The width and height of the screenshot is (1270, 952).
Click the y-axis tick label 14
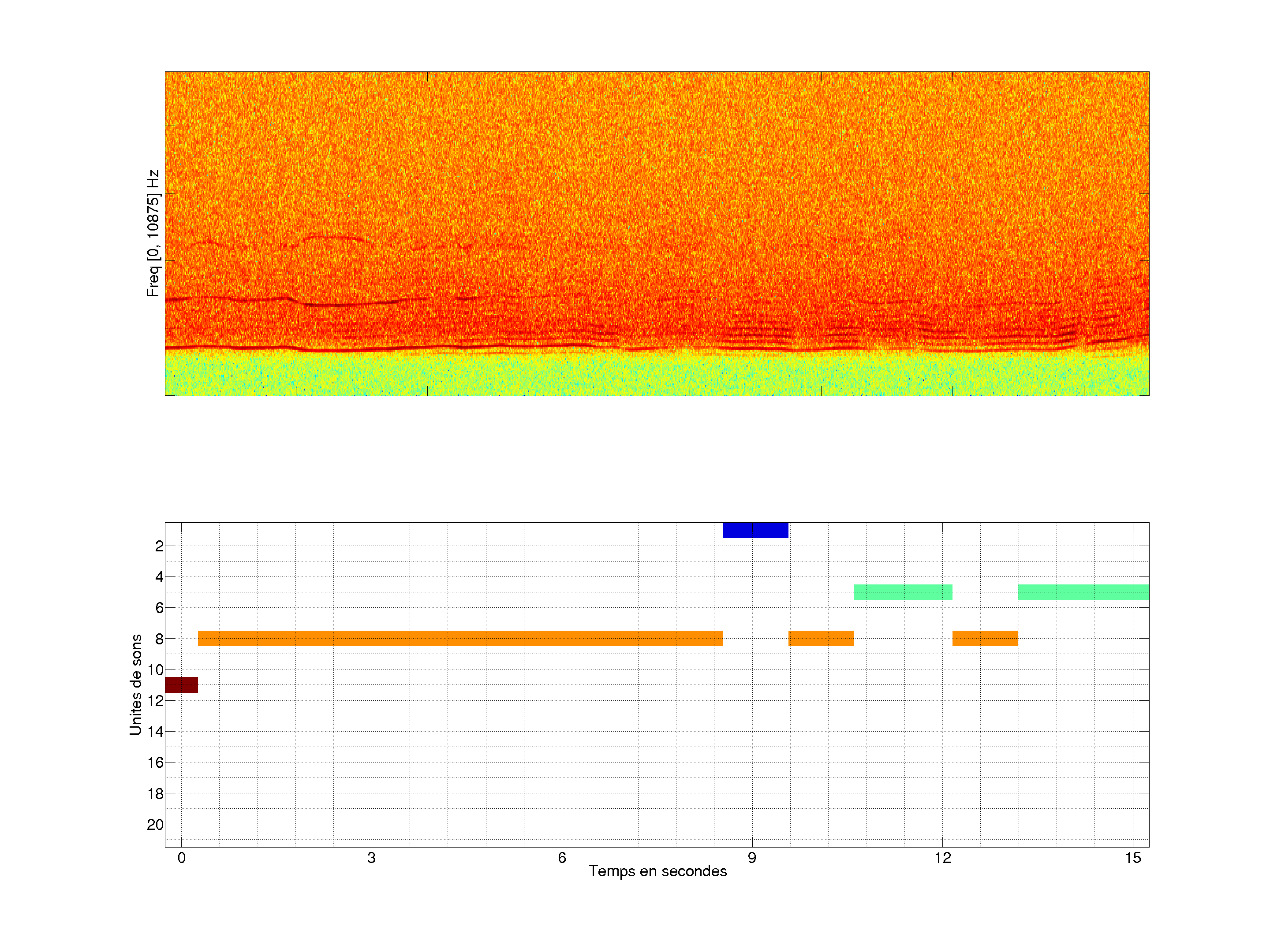tap(155, 732)
